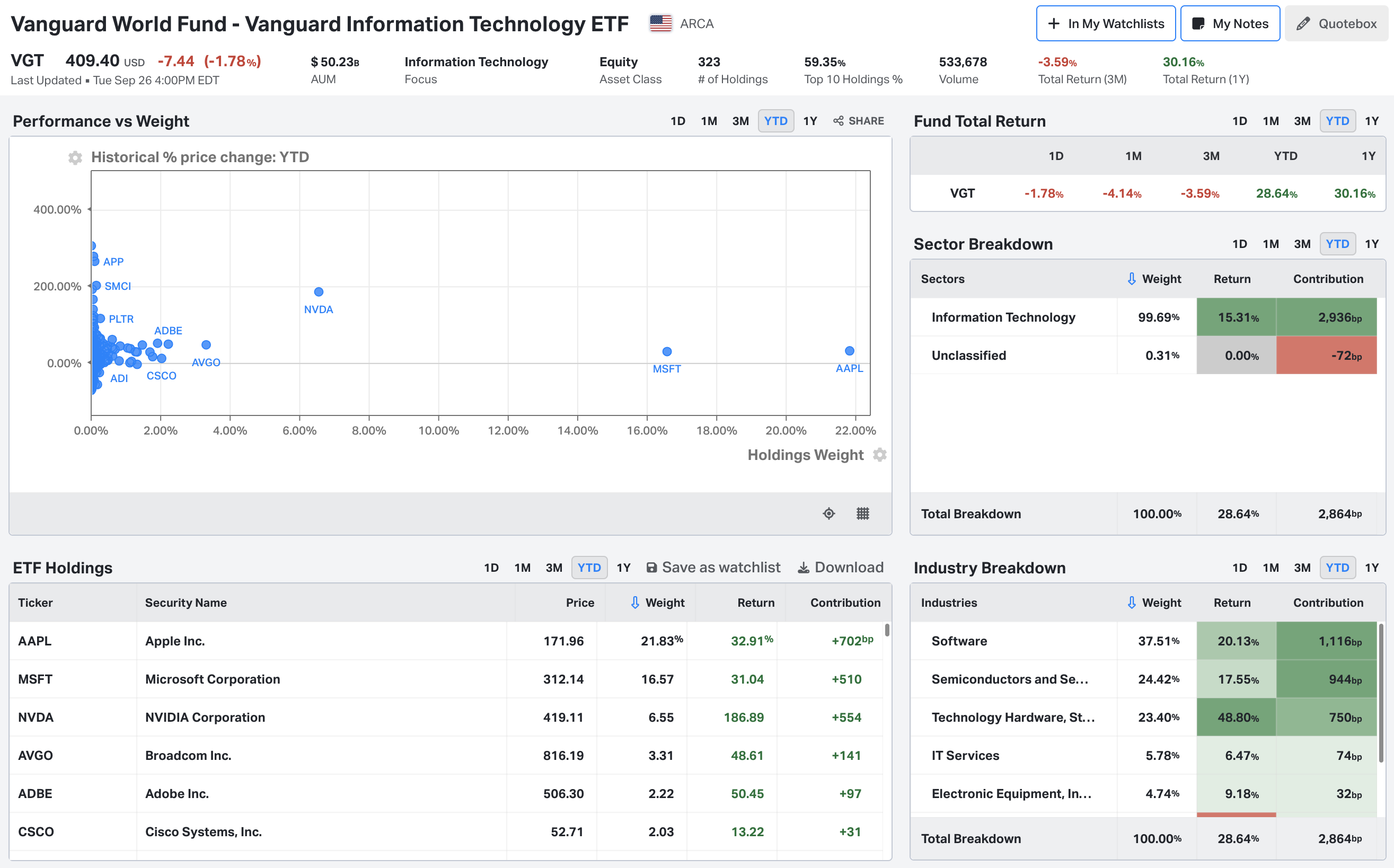Switch Industry Breakdown to 1D
1394x868 pixels.
coord(1240,568)
